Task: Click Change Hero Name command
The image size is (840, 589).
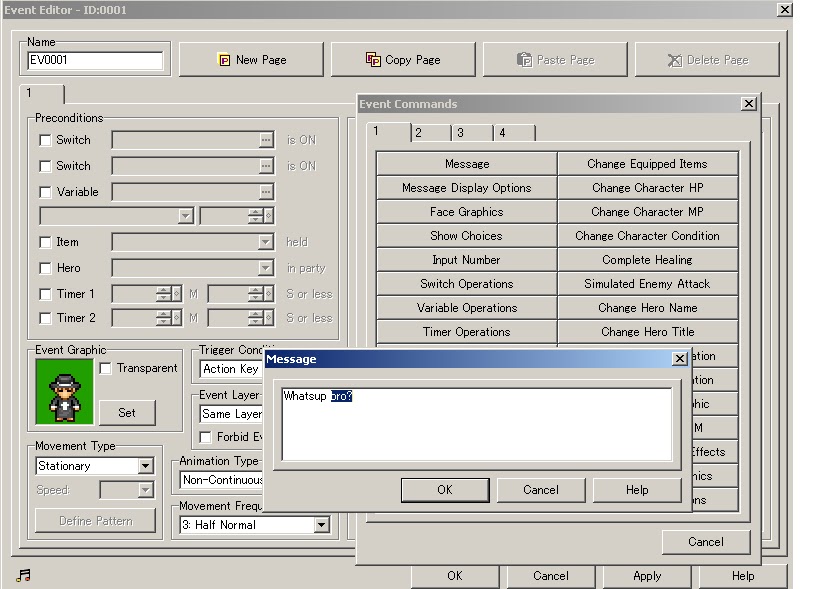Action: tap(648, 308)
